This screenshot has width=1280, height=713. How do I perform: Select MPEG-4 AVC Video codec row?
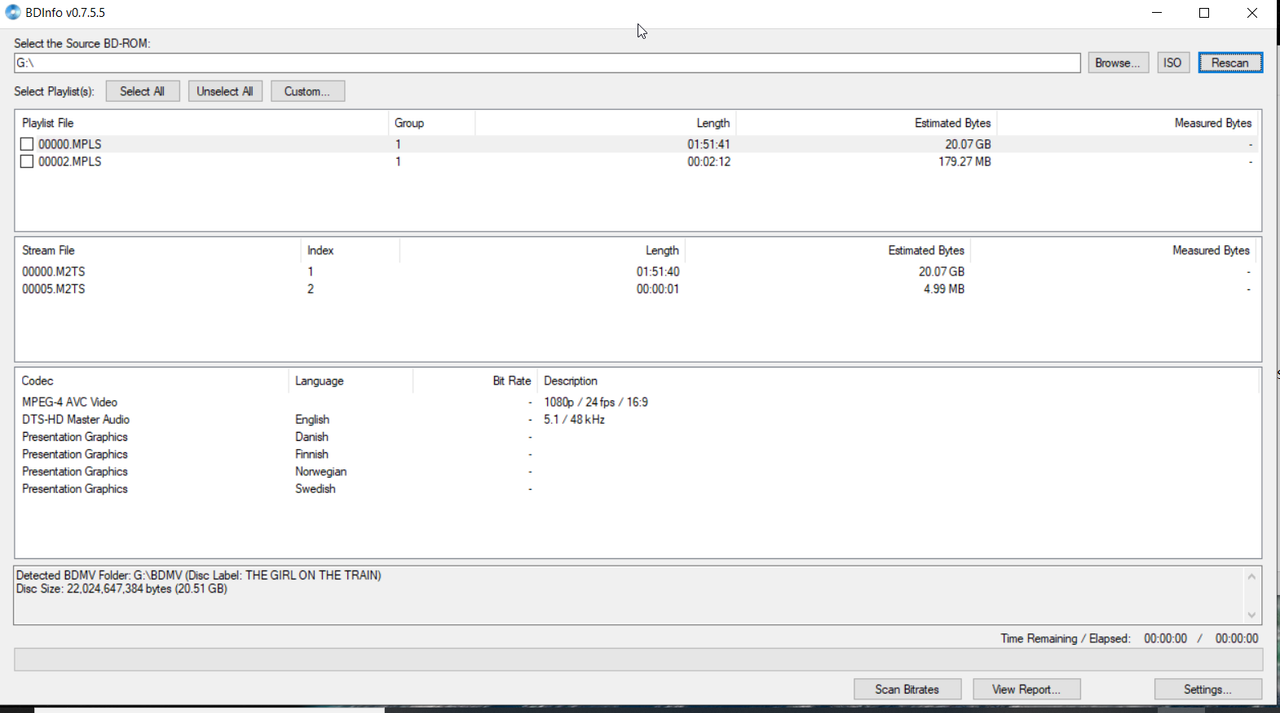(637, 402)
